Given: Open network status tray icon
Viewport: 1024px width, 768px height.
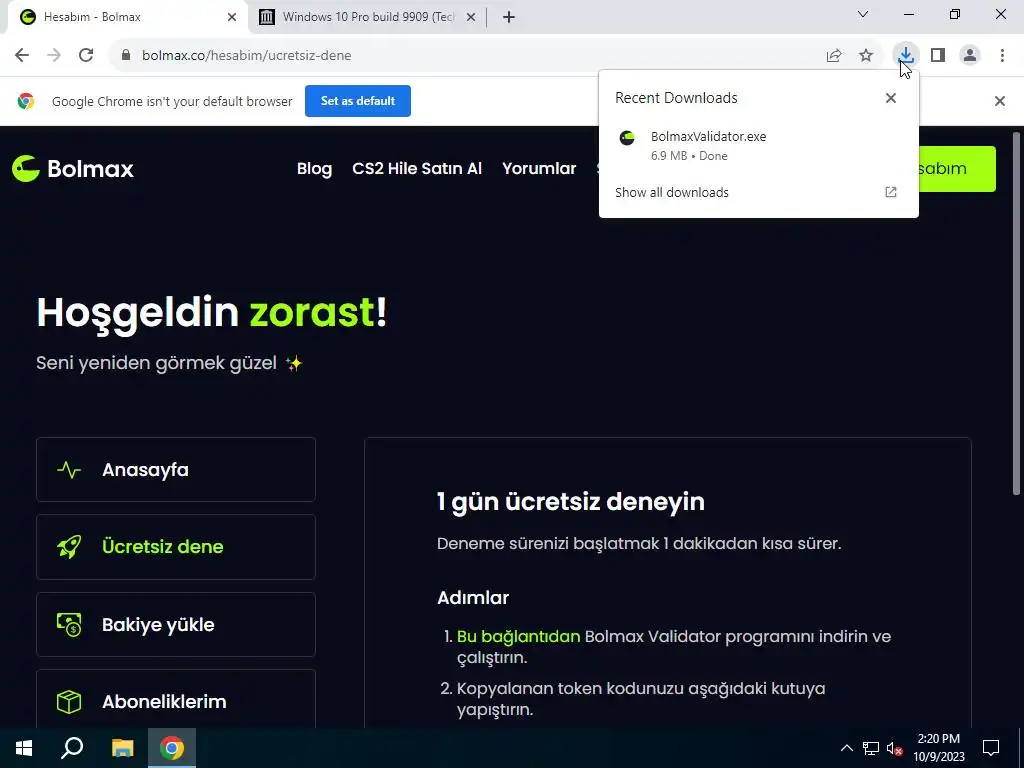Looking at the screenshot, I should (871, 748).
